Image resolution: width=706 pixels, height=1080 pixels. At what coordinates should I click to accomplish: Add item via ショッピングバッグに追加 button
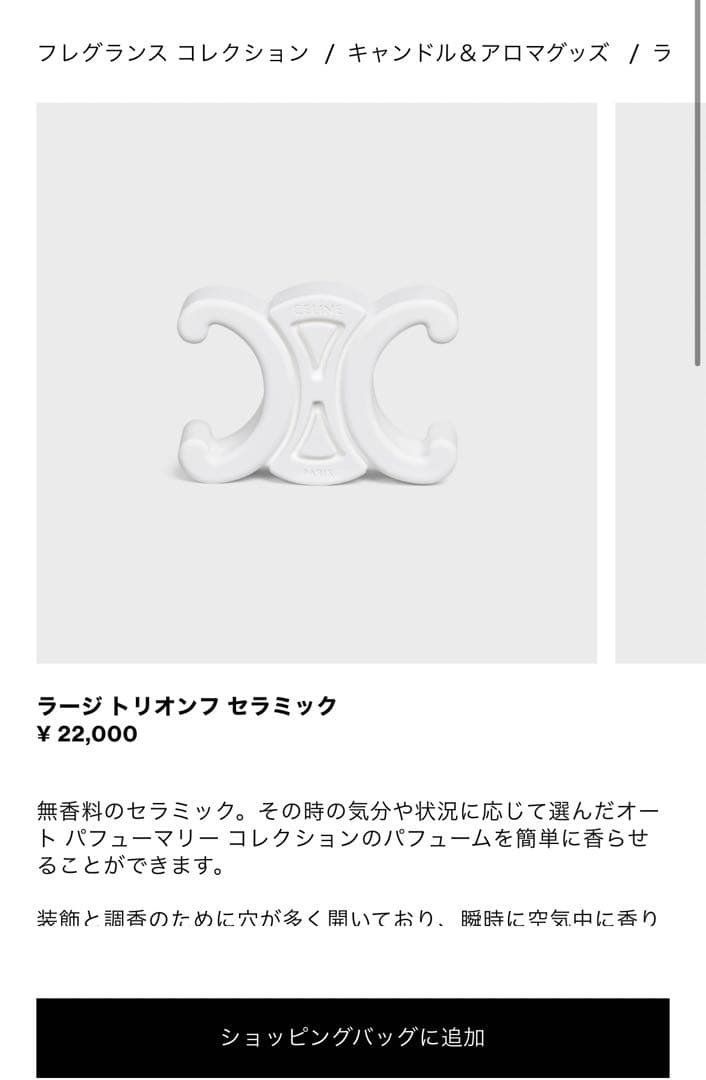pos(353,1037)
